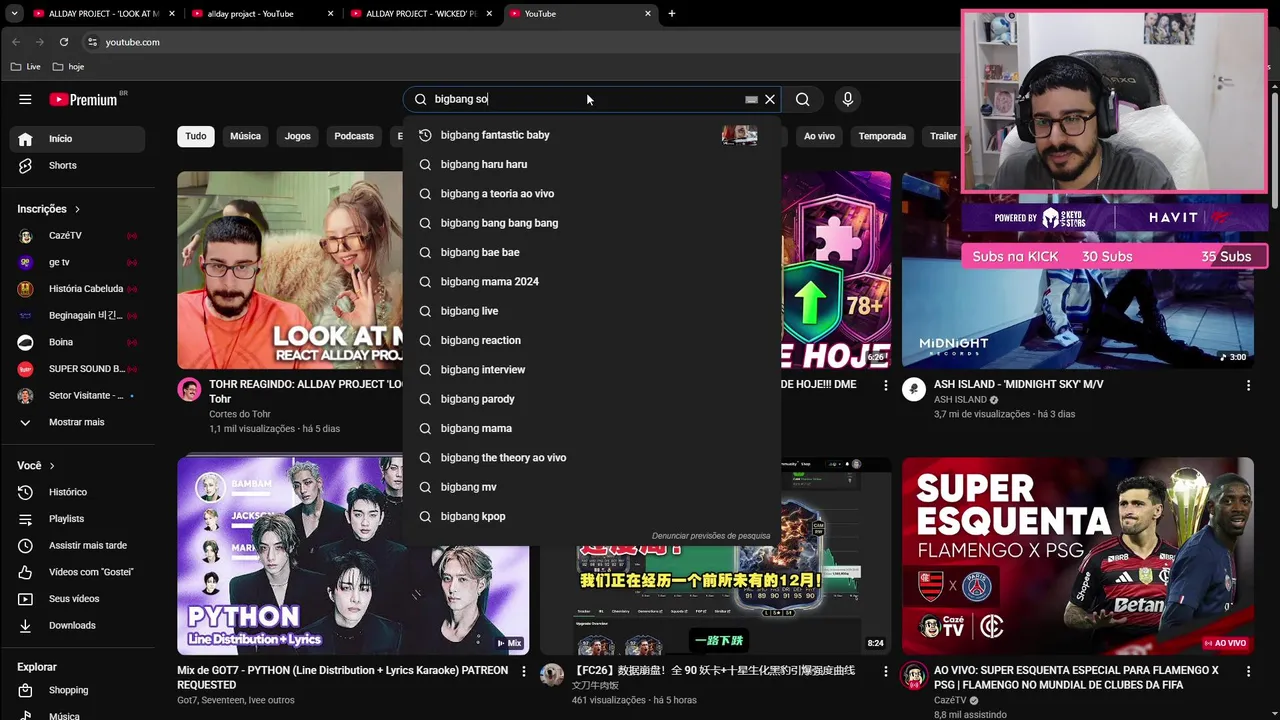Image resolution: width=1280 pixels, height=720 pixels.
Task: Open options for Super Esquenta live video
Action: (x=1248, y=671)
